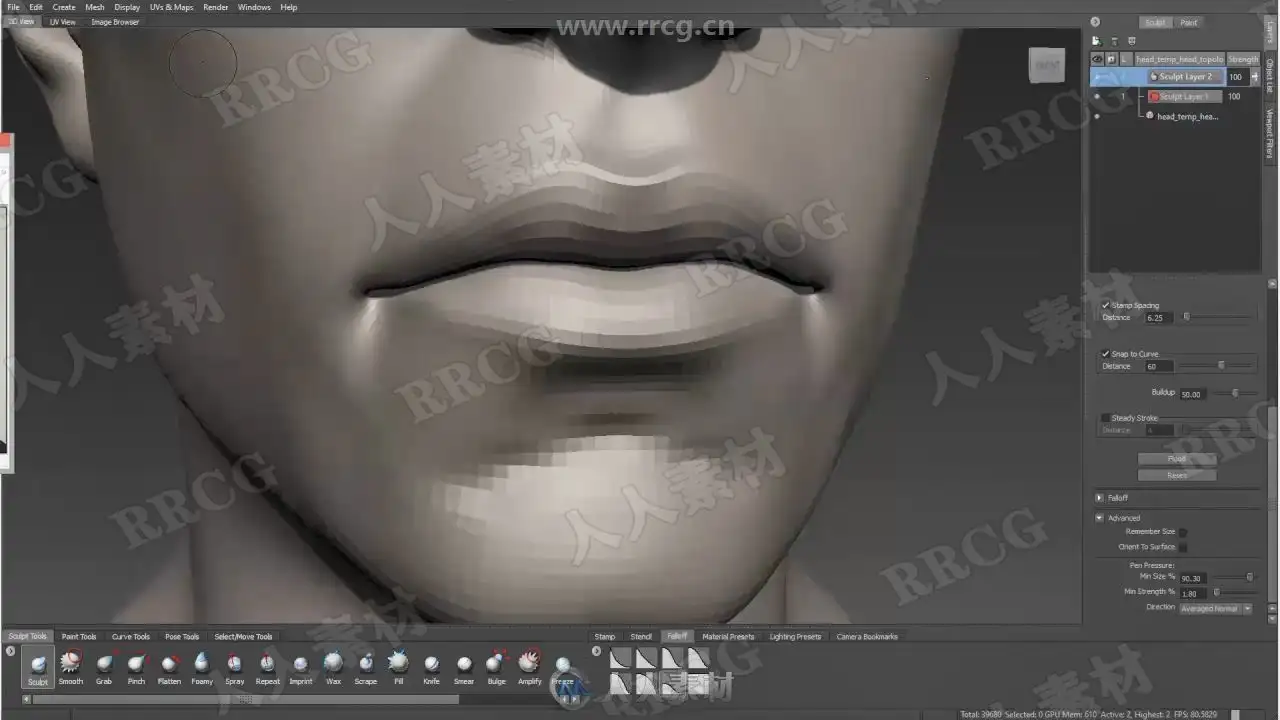Enable Remember Size checkbox
This screenshot has height=720, width=1280.
click(x=1183, y=532)
